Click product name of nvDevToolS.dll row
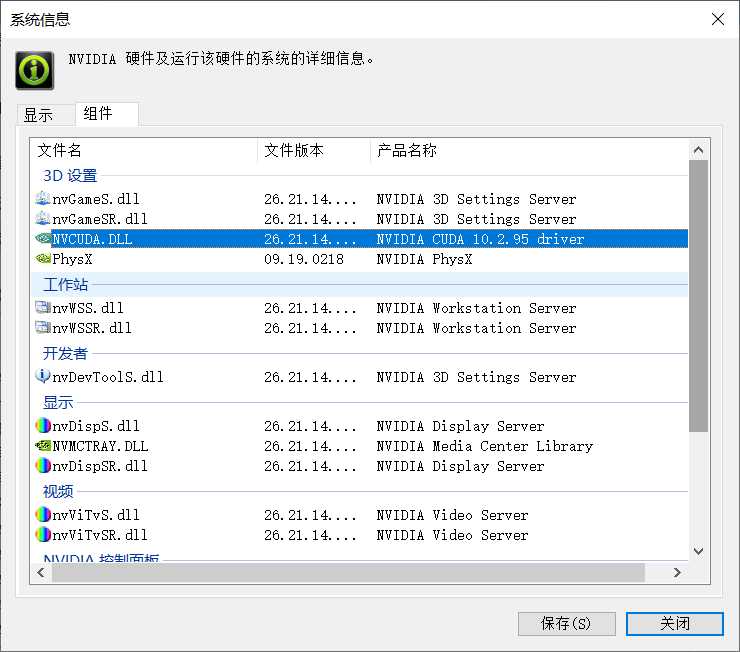740x652 pixels. click(x=476, y=377)
